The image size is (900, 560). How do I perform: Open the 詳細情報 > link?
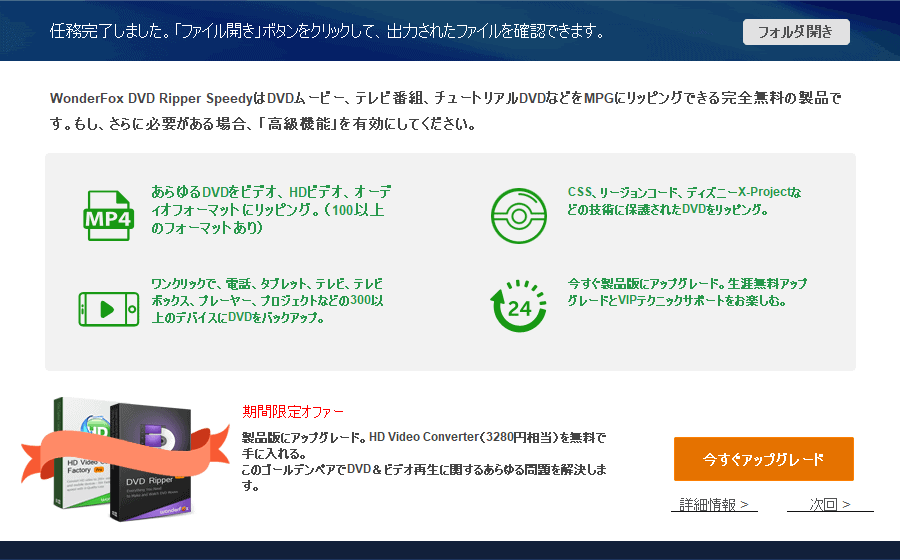click(714, 504)
